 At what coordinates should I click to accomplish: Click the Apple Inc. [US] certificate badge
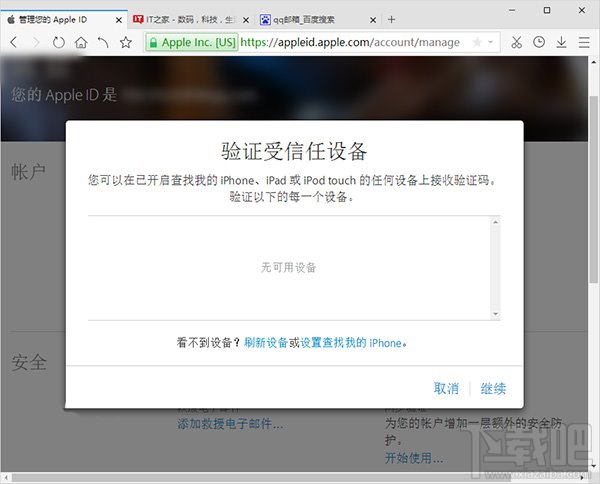point(192,42)
